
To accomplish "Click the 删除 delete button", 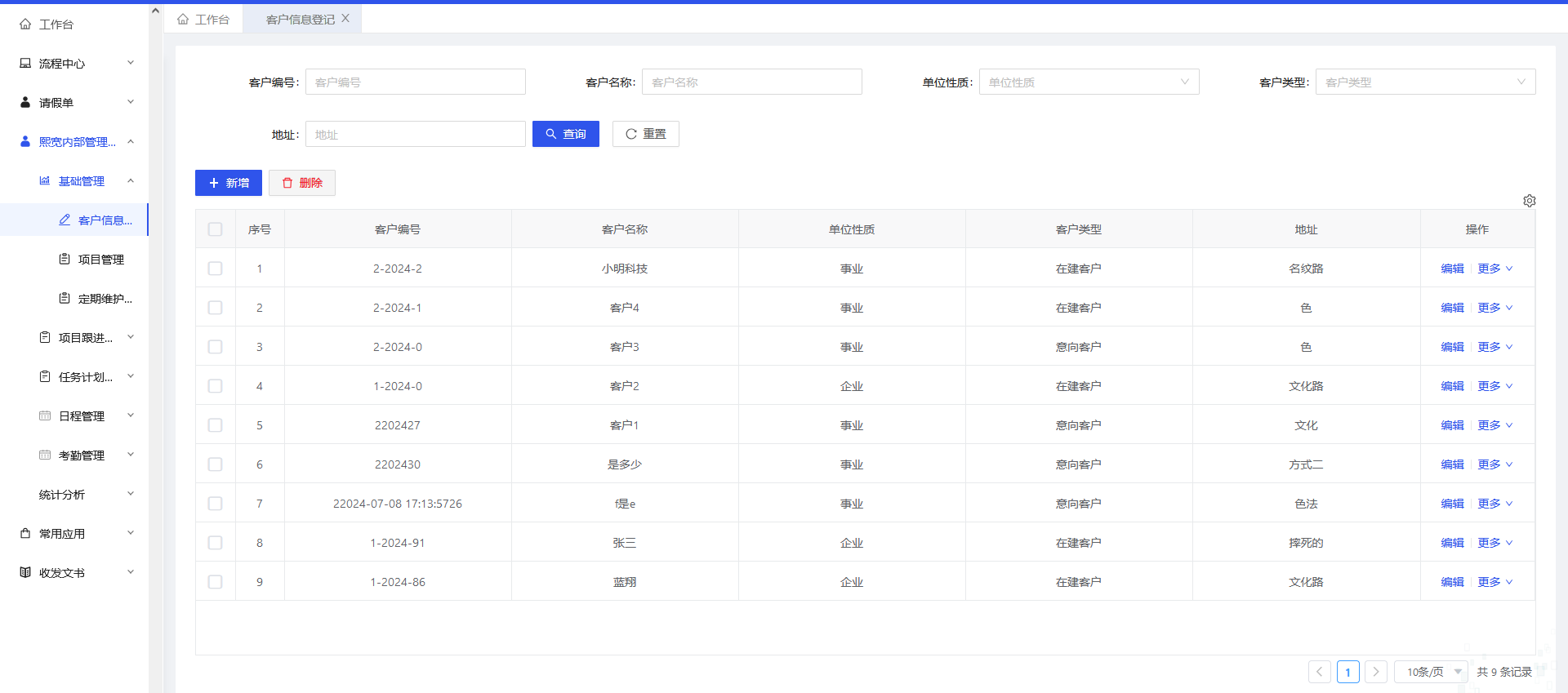I will 302,183.
